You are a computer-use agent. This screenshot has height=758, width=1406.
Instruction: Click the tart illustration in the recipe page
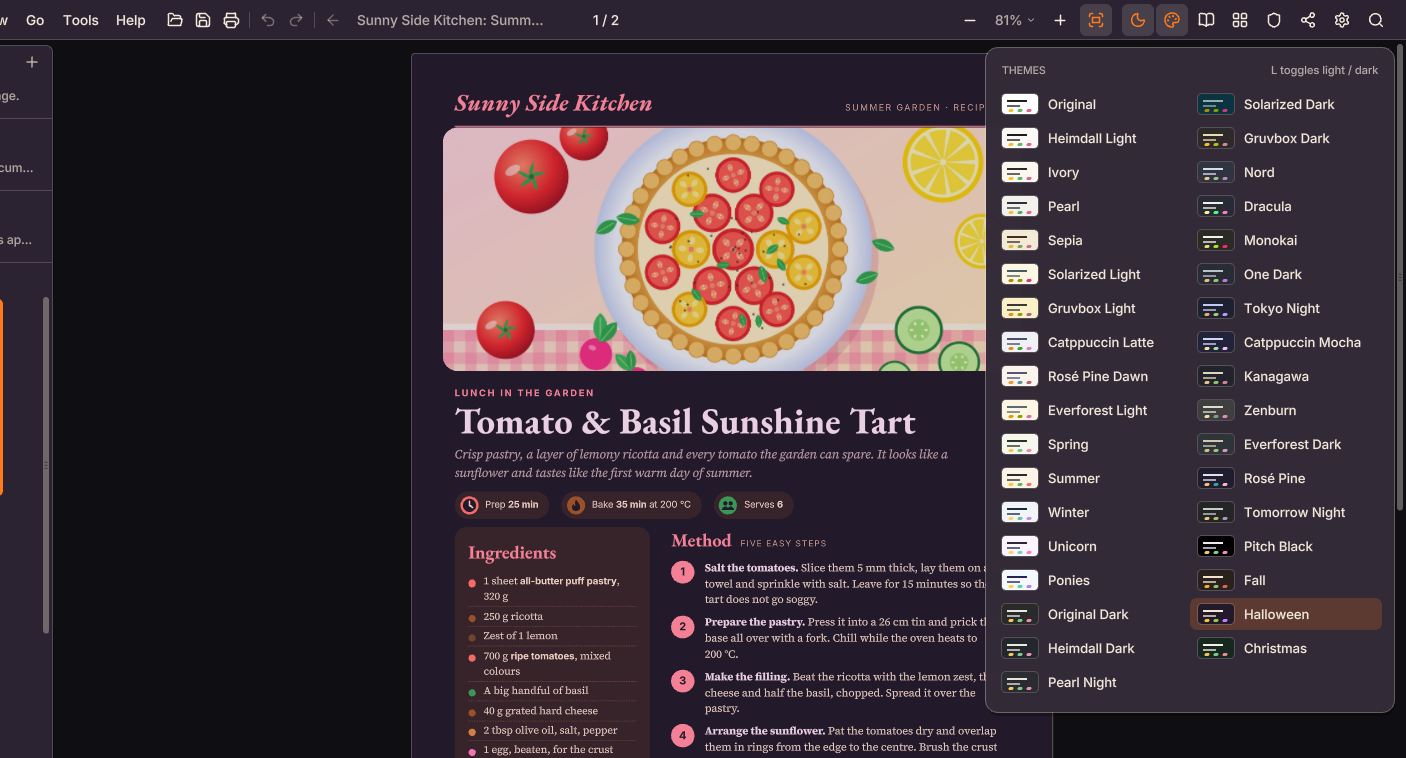pos(732,249)
